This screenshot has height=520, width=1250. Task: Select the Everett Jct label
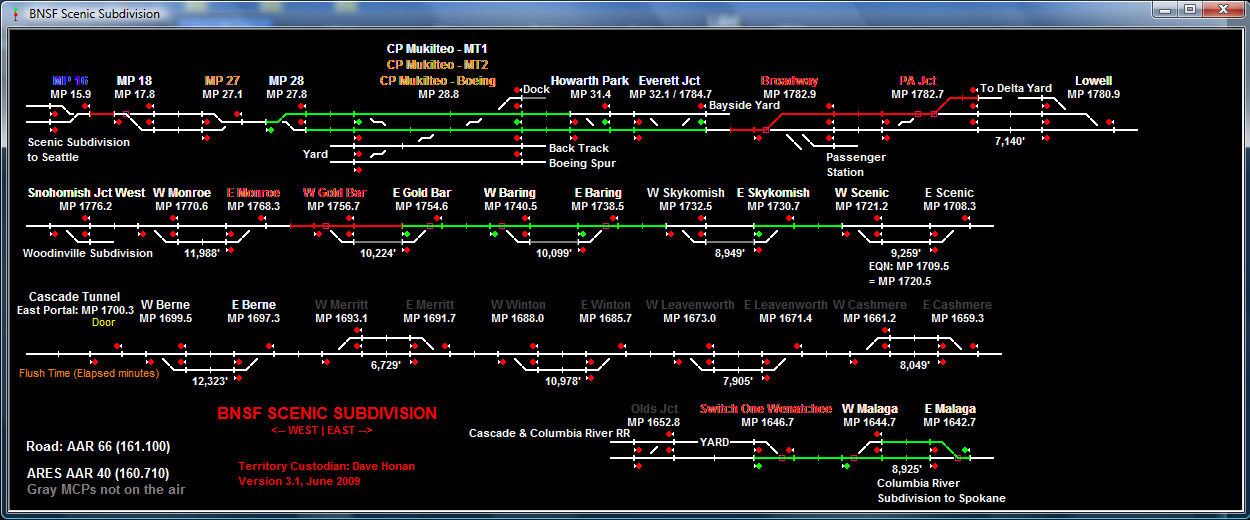click(670, 81)
